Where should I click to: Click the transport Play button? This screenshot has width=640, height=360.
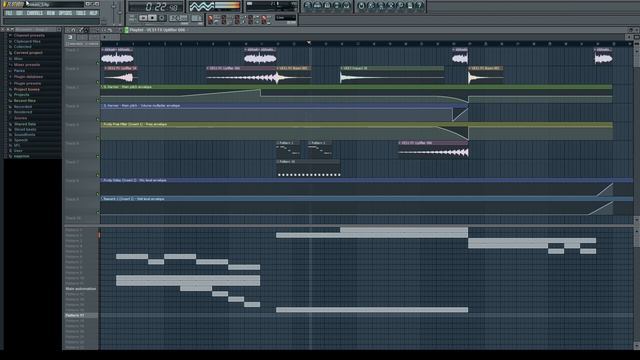[143, 18]
